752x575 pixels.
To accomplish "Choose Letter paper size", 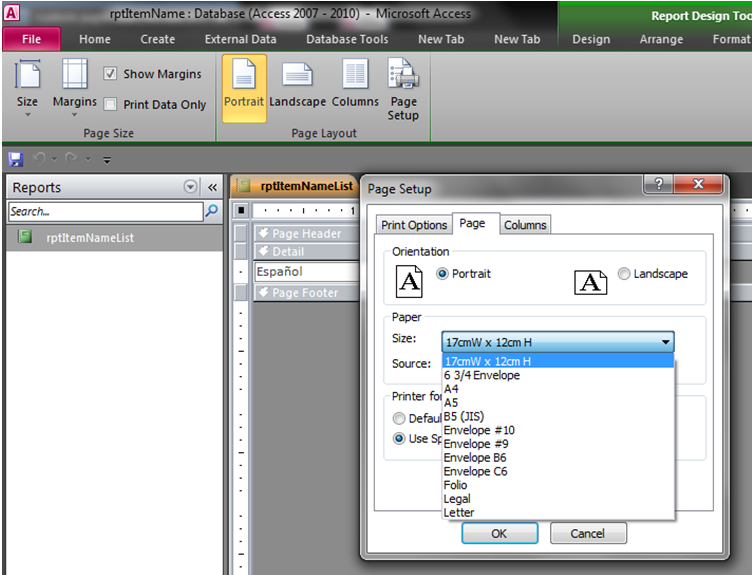I will click(558, 513).
